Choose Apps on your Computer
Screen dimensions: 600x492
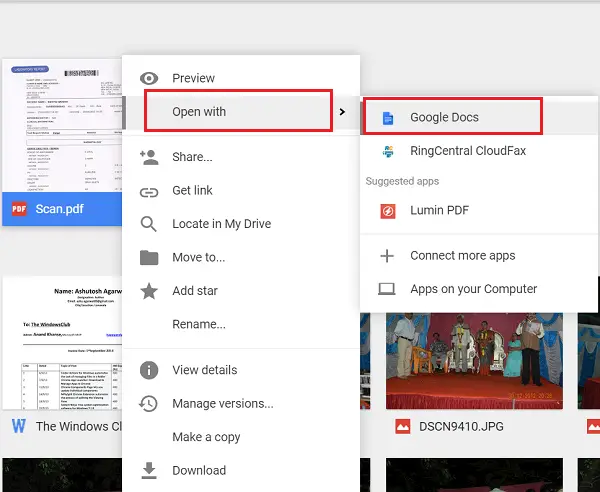[x=479, y=289]
